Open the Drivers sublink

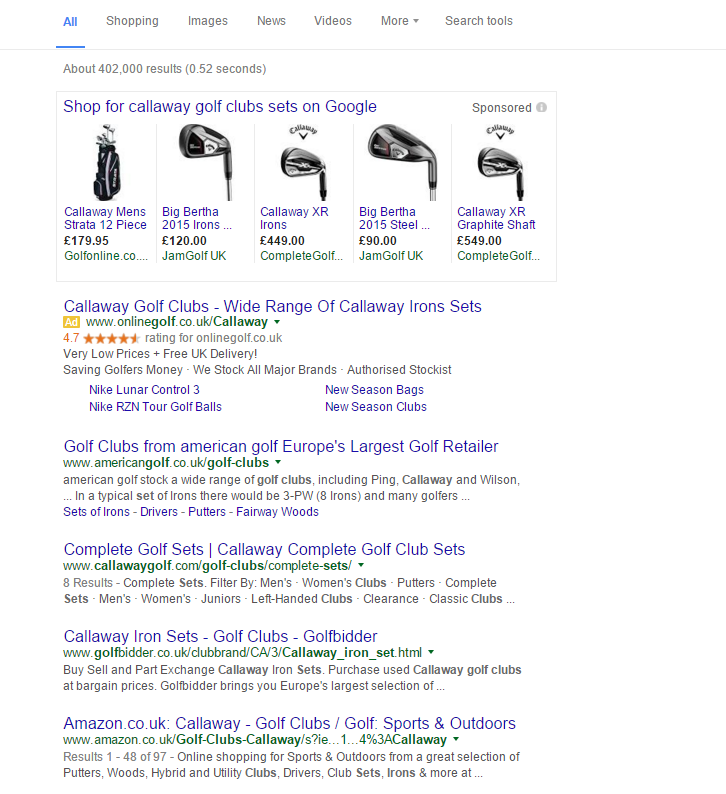(159, 512)
